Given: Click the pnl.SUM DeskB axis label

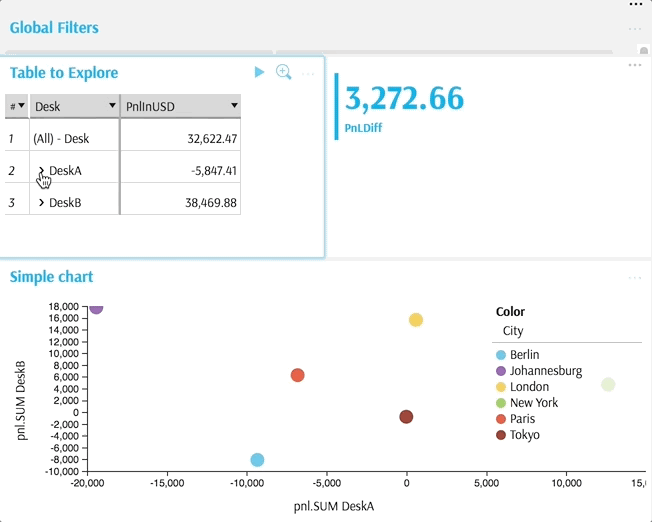Looking at the screenshot, I should 21,401.
